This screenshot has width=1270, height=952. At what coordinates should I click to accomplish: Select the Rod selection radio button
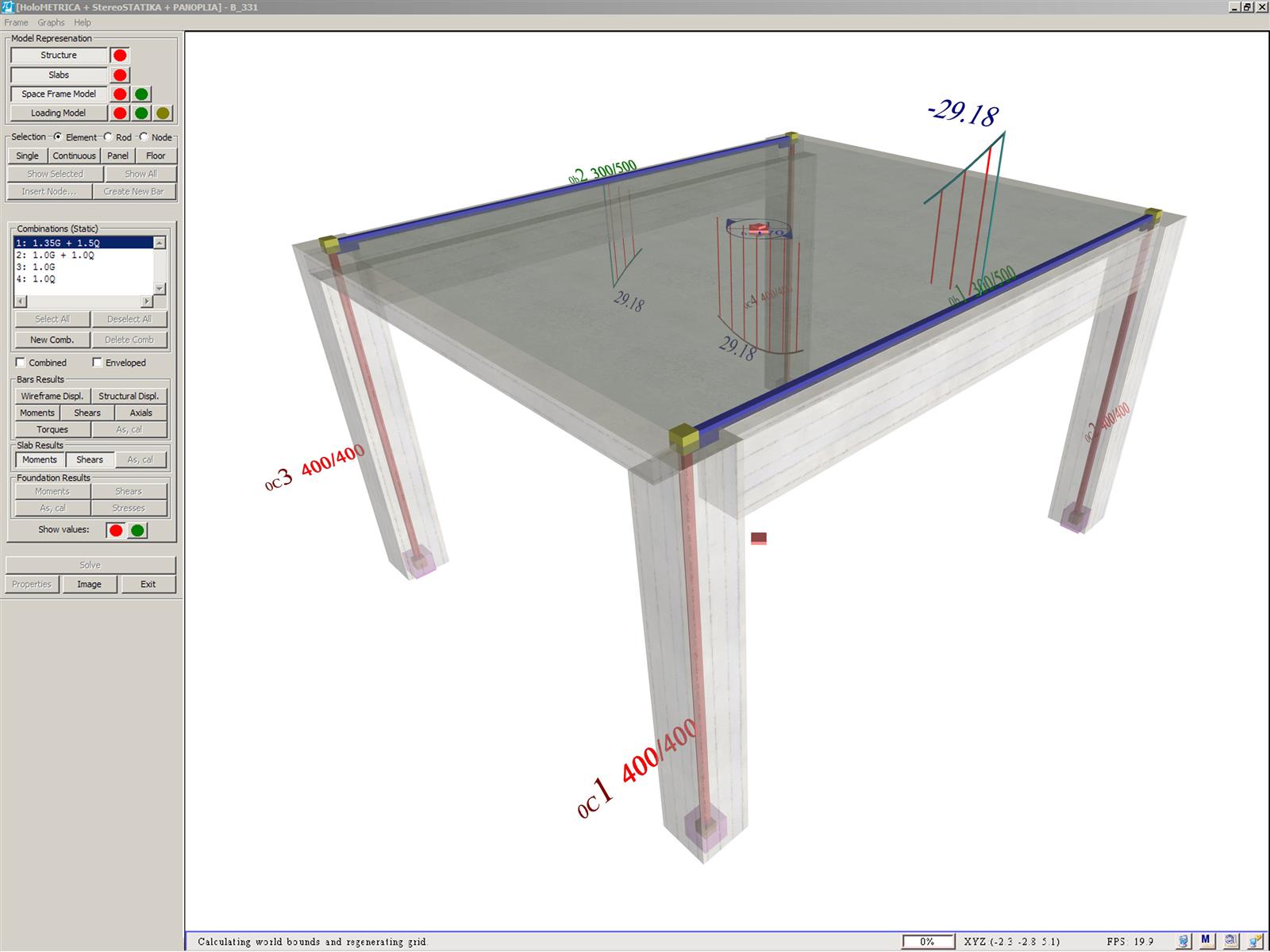tap(108, 137)
